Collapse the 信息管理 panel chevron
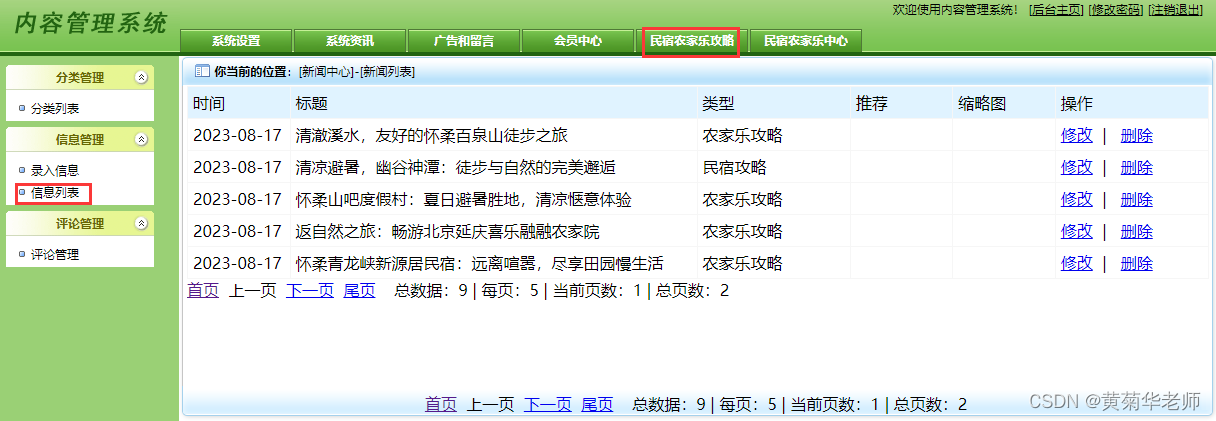 click(x=141, y=140)
